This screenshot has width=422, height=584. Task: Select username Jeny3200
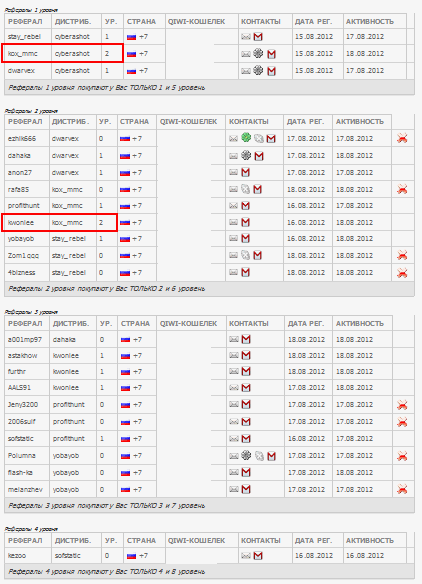tap(23, 405)
